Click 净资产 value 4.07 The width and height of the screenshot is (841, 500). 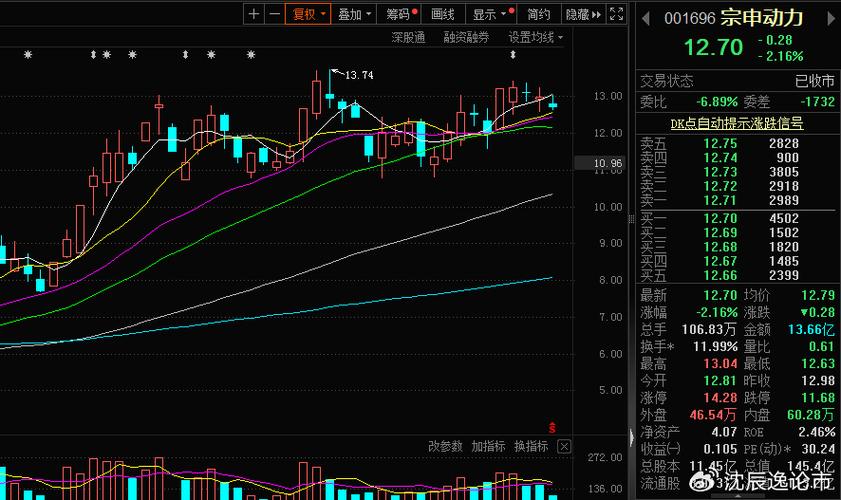[x=724, y=432]
